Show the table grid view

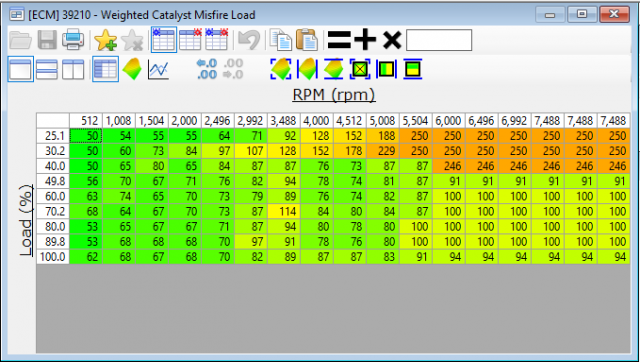pos(105,69)
